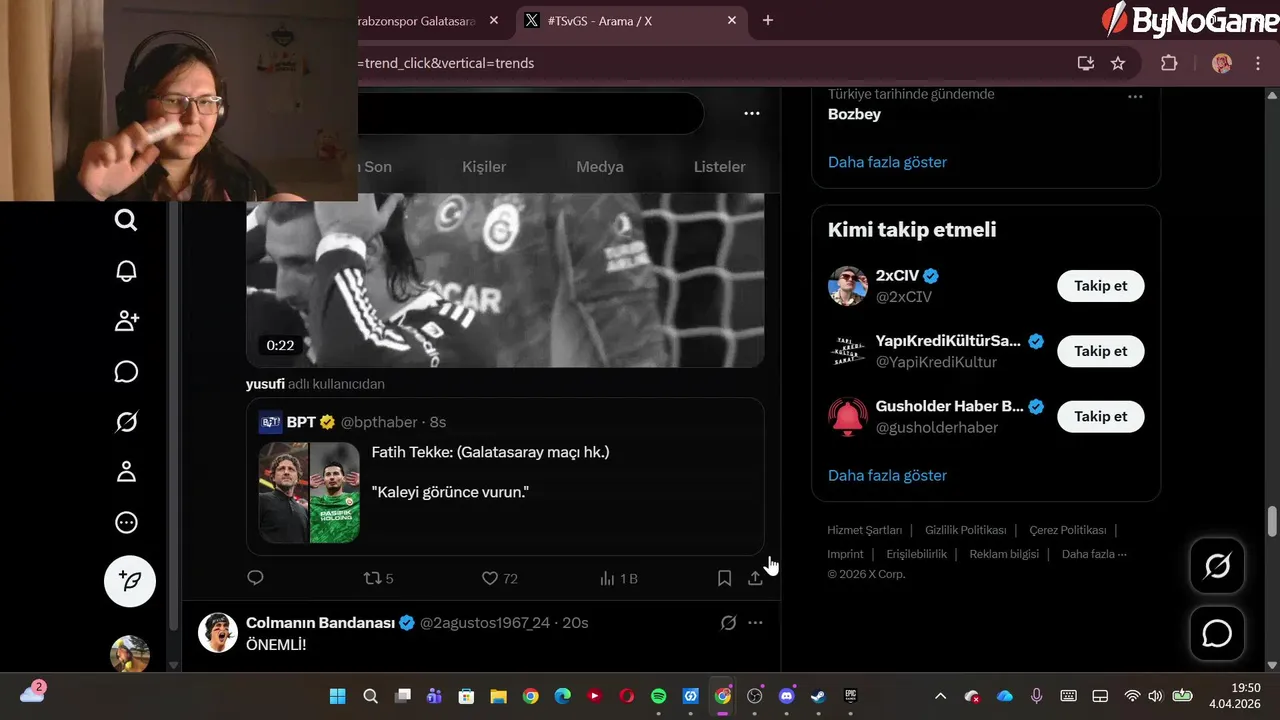Open search options three-dot menu
This screenshot has height=720, width=1280.
752,114
